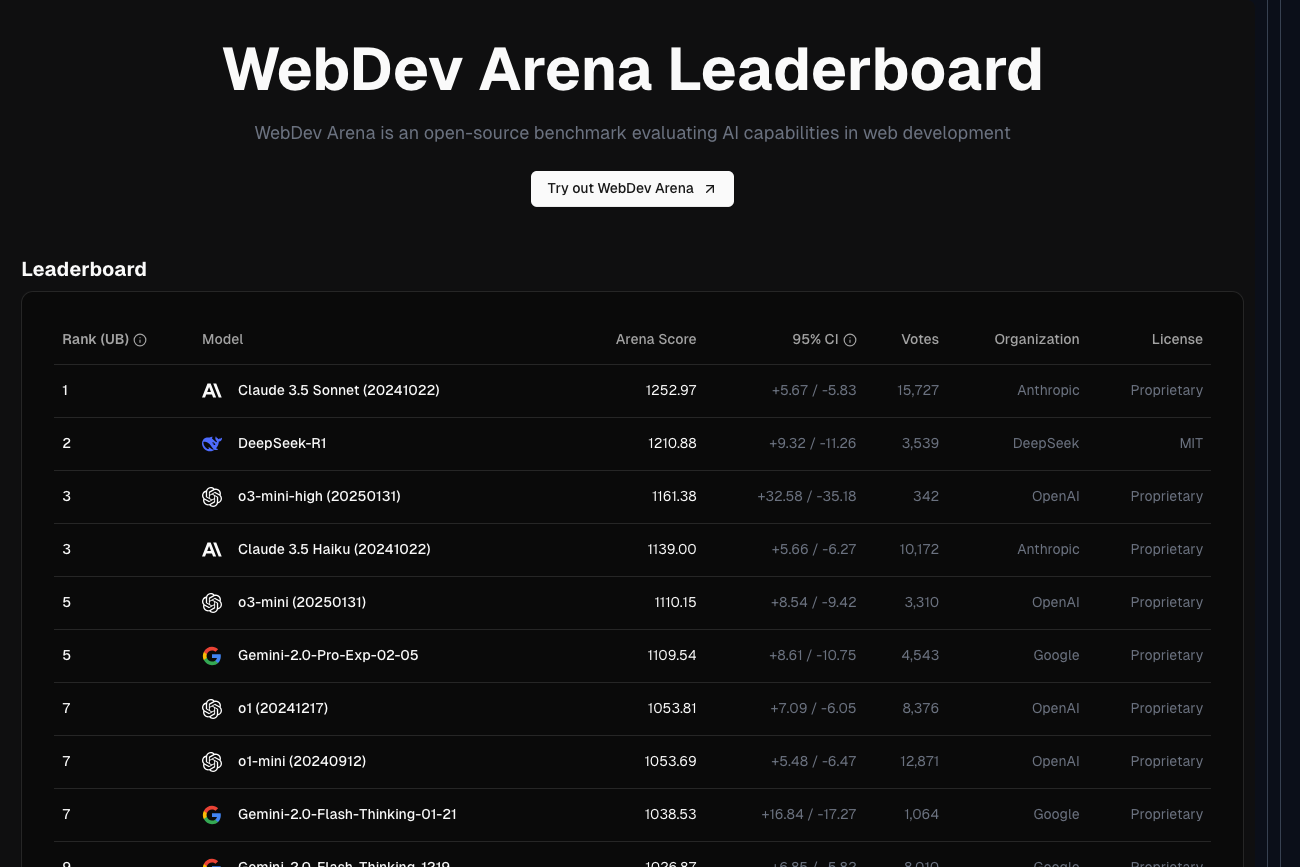
Task: Click the Anthropic logo beside Claude 3.5 Haiku
Action: coord(212,550)
